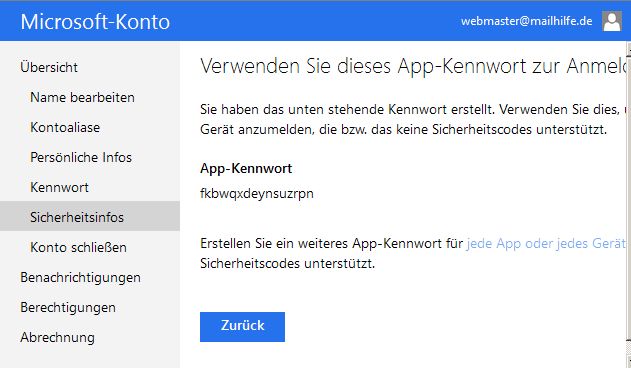
Task: Open the Sicherheitsinfos section
Action: point(90,216)
